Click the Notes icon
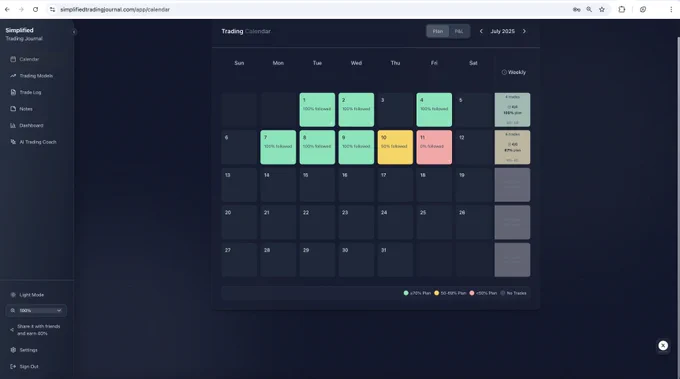 click(x=13, y=109)
